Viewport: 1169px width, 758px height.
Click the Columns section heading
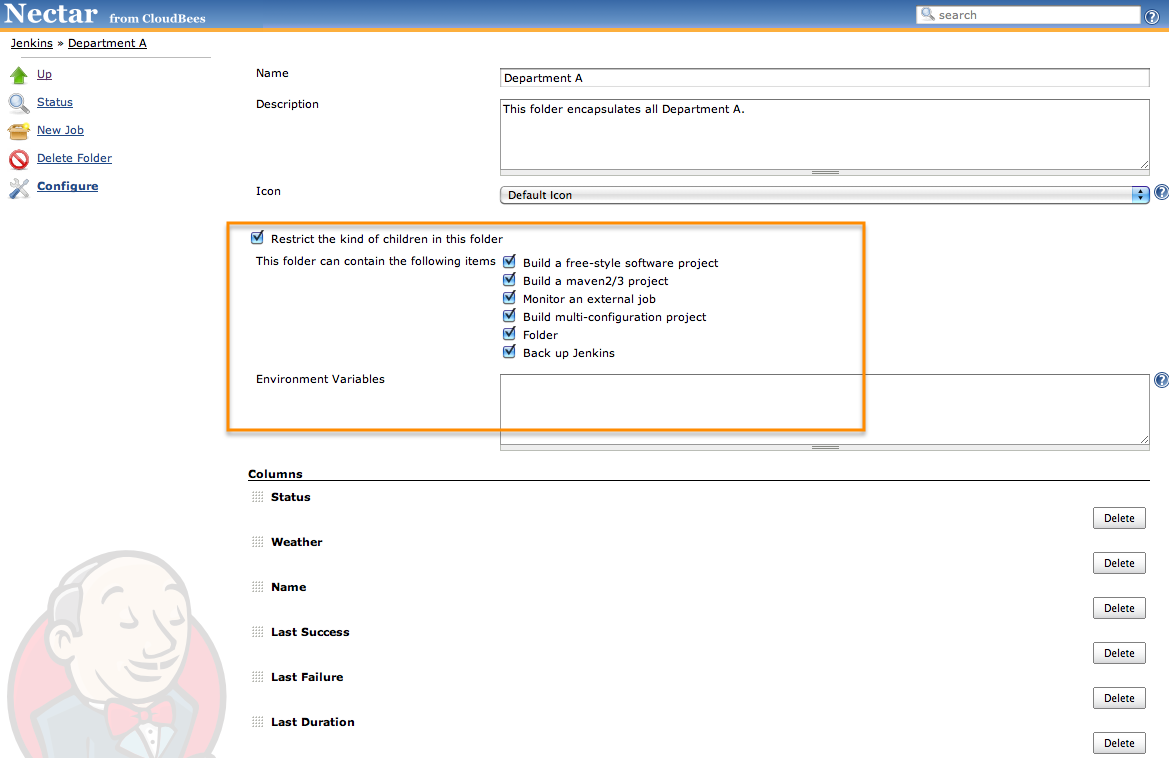pos(275,474)
